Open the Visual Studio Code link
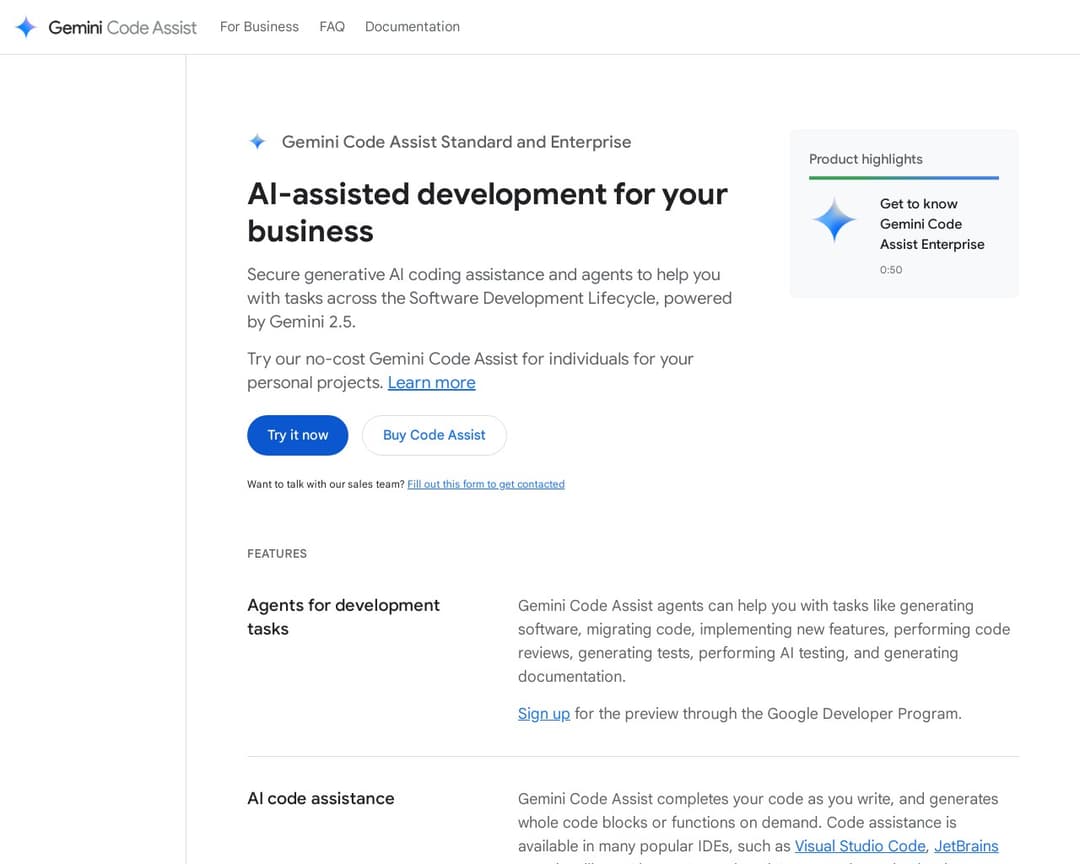This screenshot has width=1080, height=864. tap(860, 846)
